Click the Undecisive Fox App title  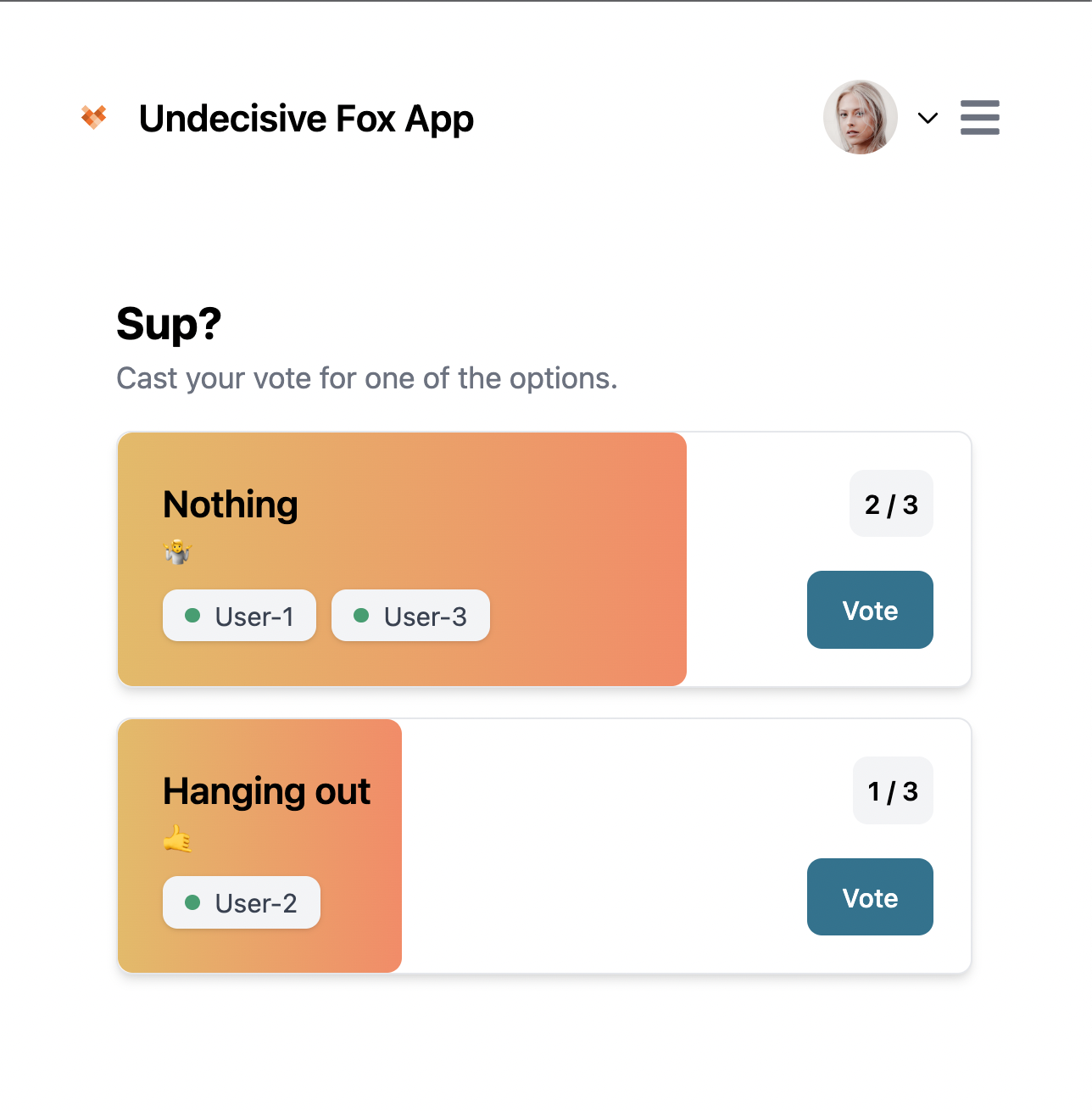[x=306, y=119]
